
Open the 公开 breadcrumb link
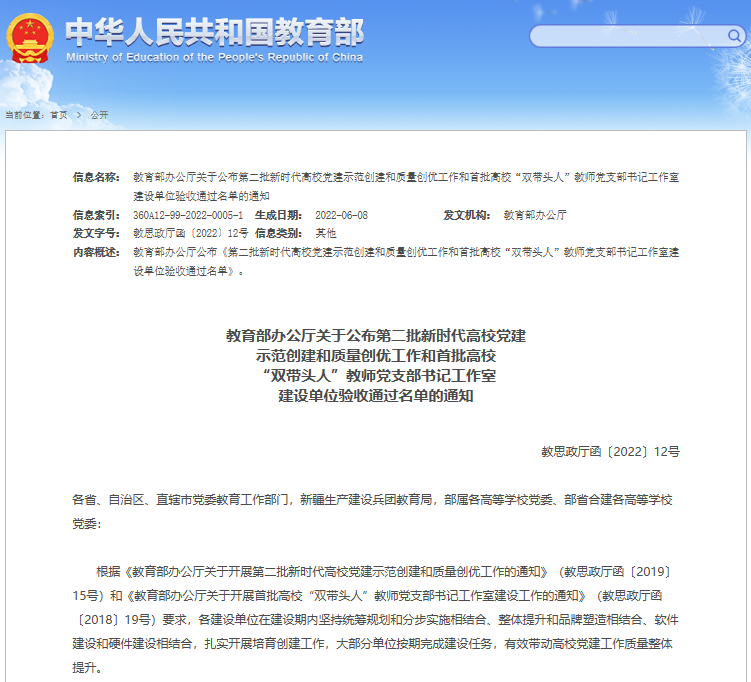point(99,115)
